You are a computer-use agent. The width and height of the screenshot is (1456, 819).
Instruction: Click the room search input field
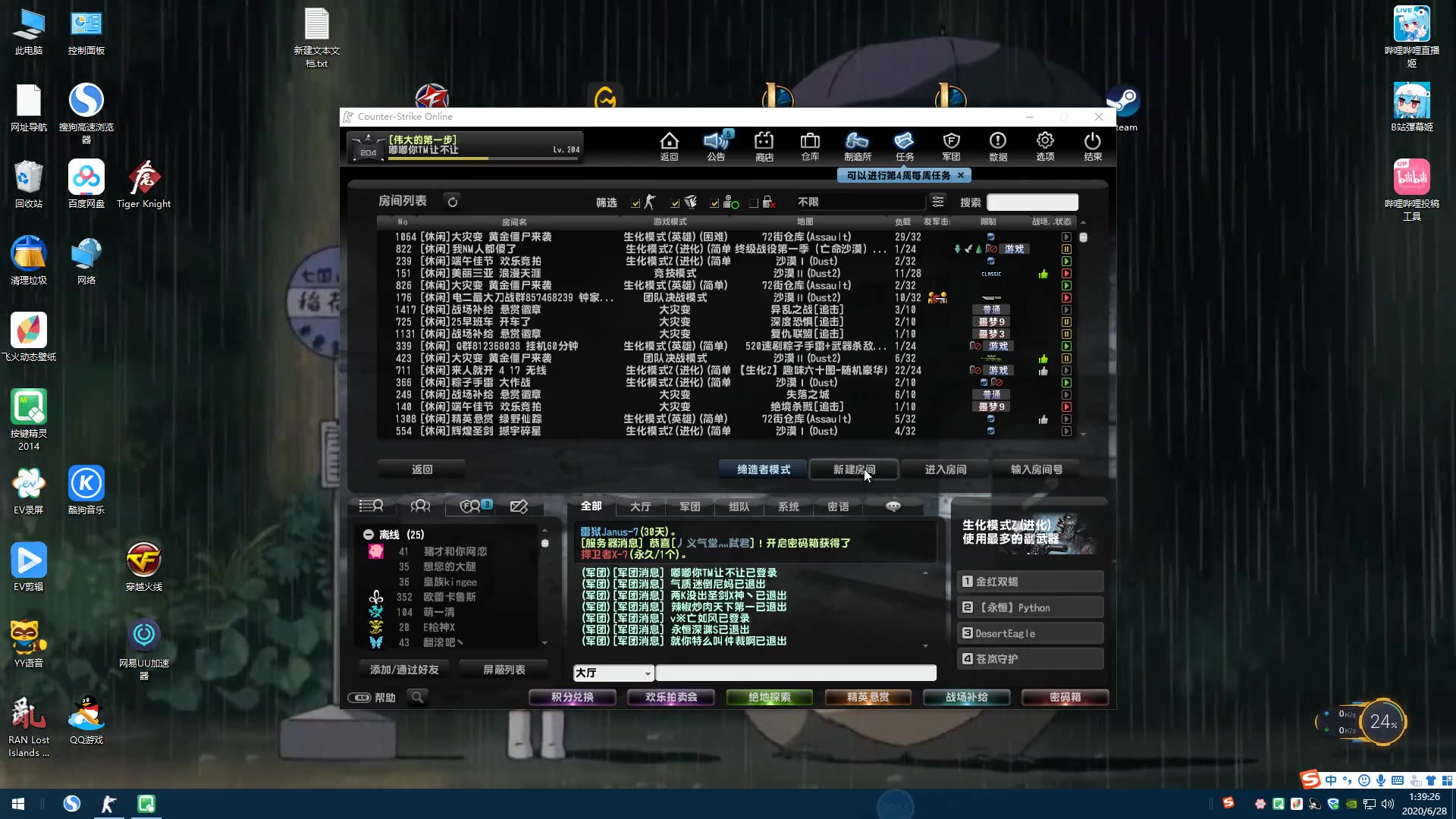(1031, 202)
